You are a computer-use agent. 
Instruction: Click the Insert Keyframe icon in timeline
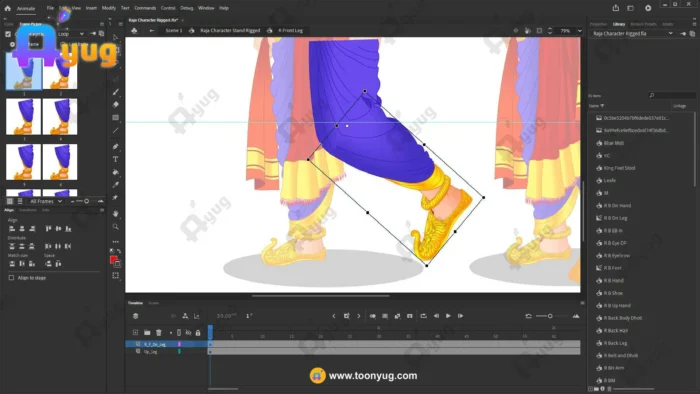coord(346,316)
